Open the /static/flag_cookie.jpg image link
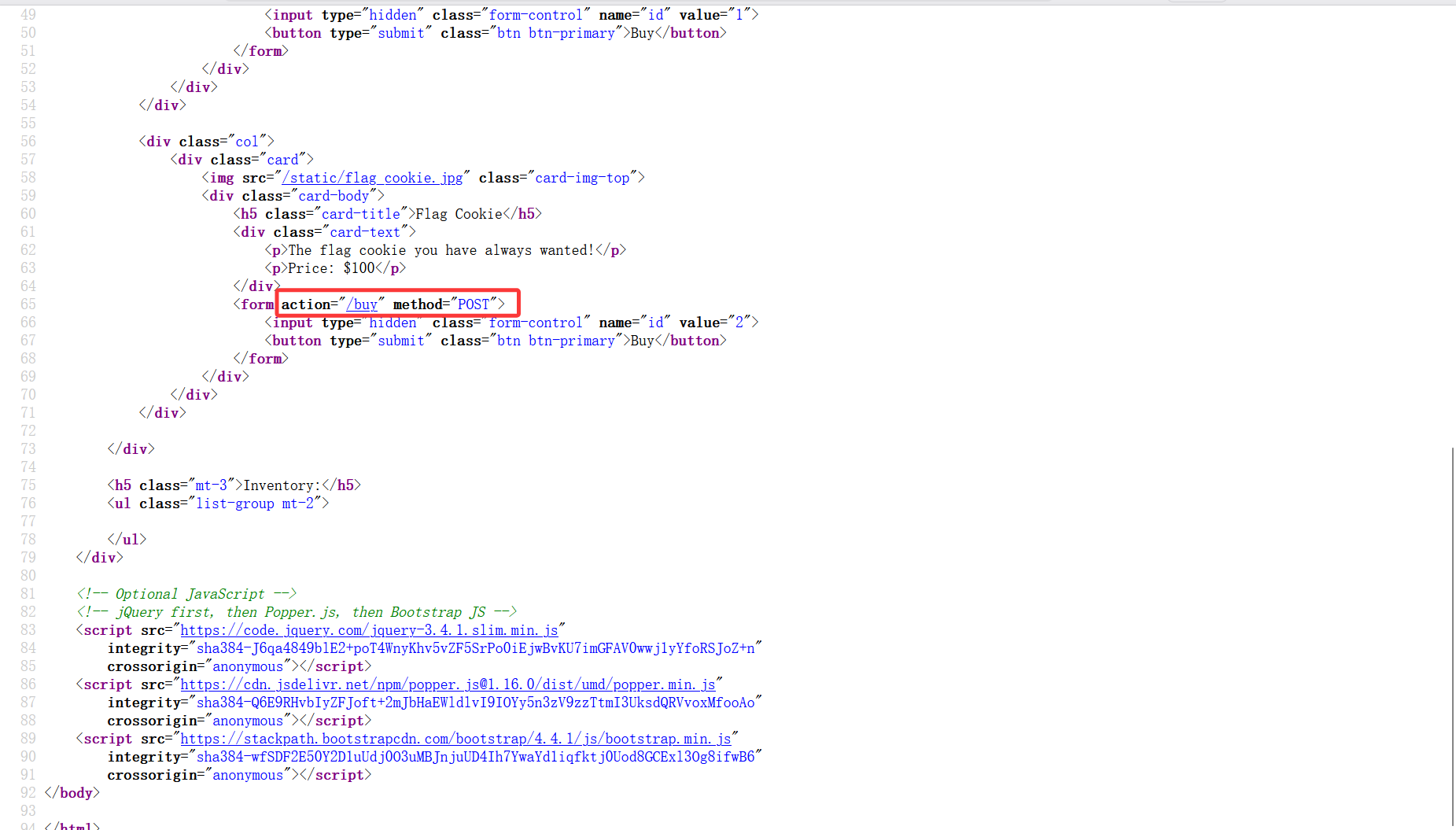Viewport: 1456px width, 830px height. (x=372, y=178)
